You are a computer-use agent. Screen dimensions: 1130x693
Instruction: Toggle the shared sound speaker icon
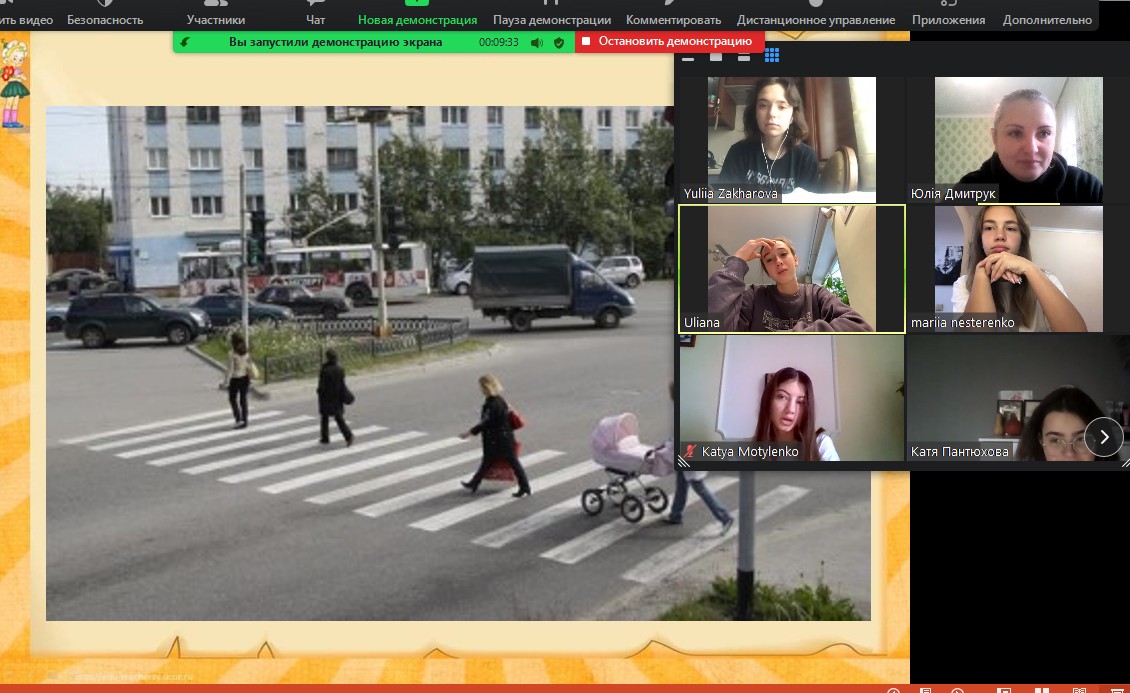pyautogui.click(x=537, y=42)
